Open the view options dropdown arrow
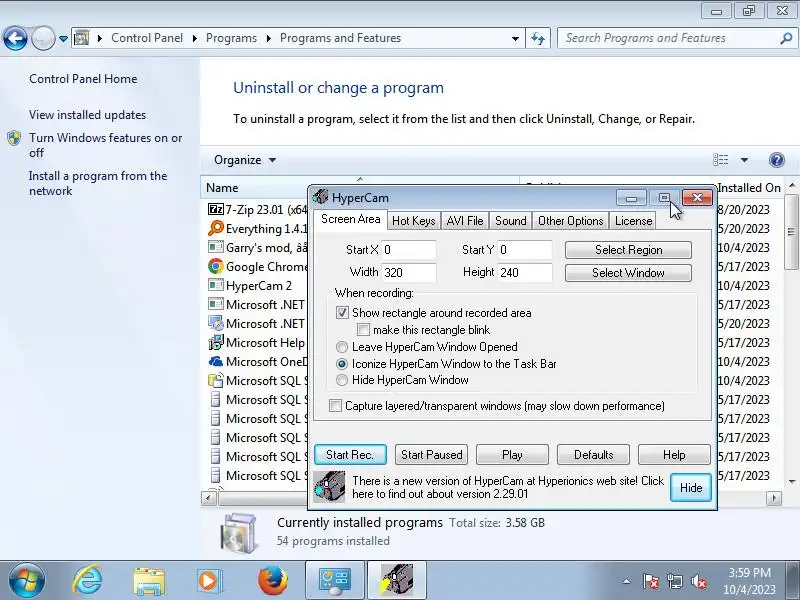The height and width of the screenshot is (600, 800). coord(744,160)
